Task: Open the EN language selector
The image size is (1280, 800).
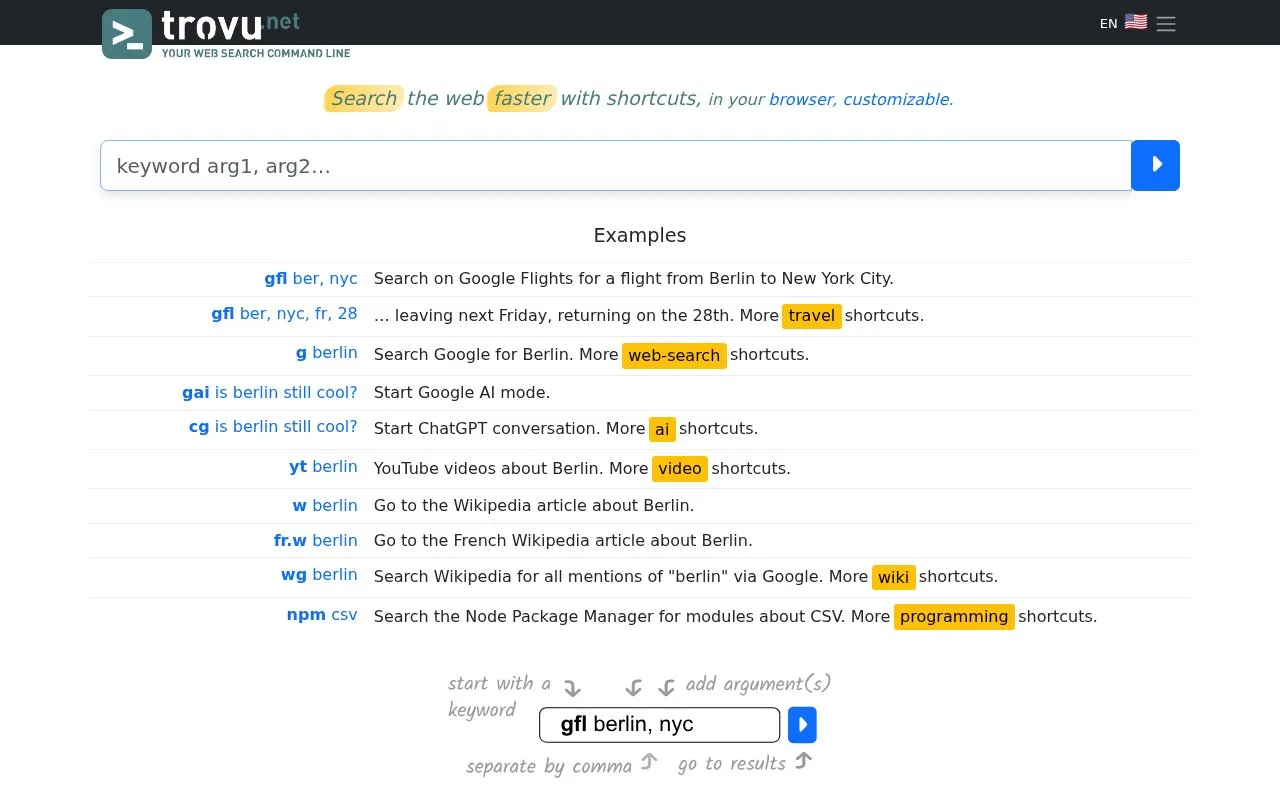Action: [x=1108, y=23]
